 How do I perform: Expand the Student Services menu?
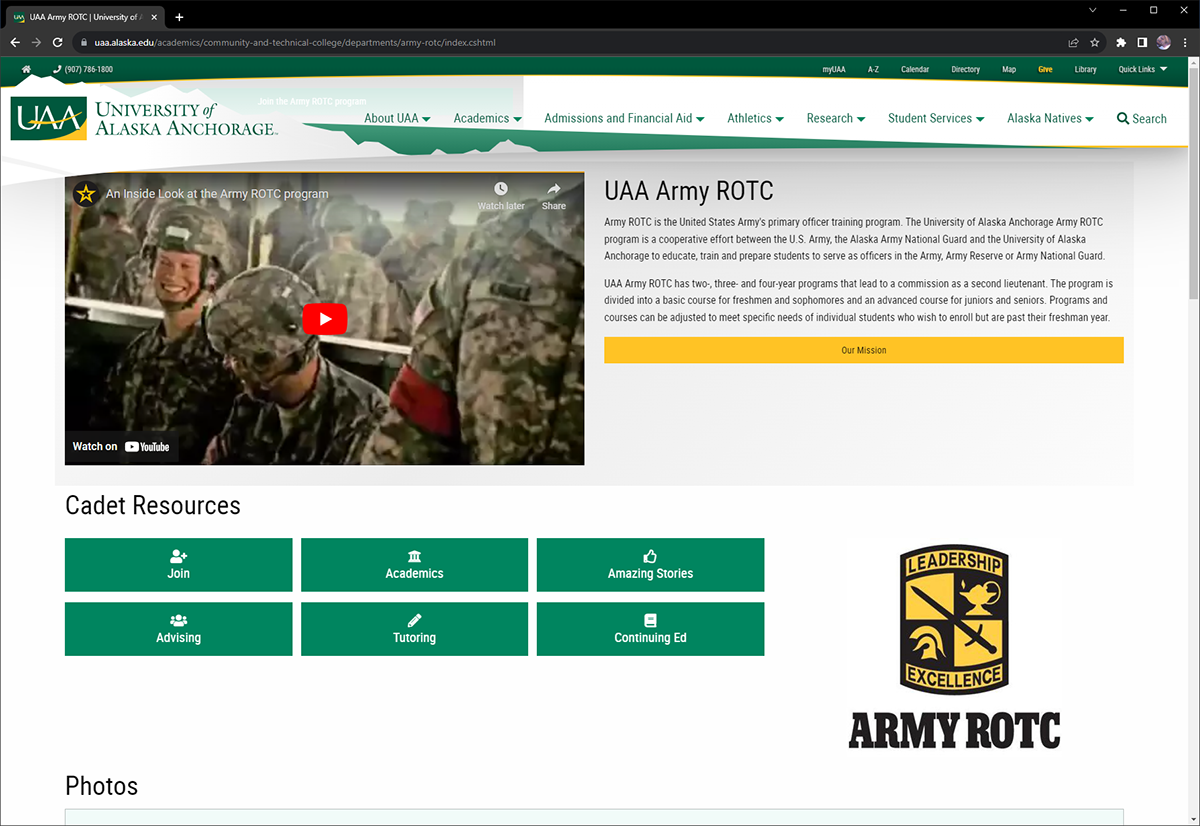pyautogui.click(x=936, y=118)
